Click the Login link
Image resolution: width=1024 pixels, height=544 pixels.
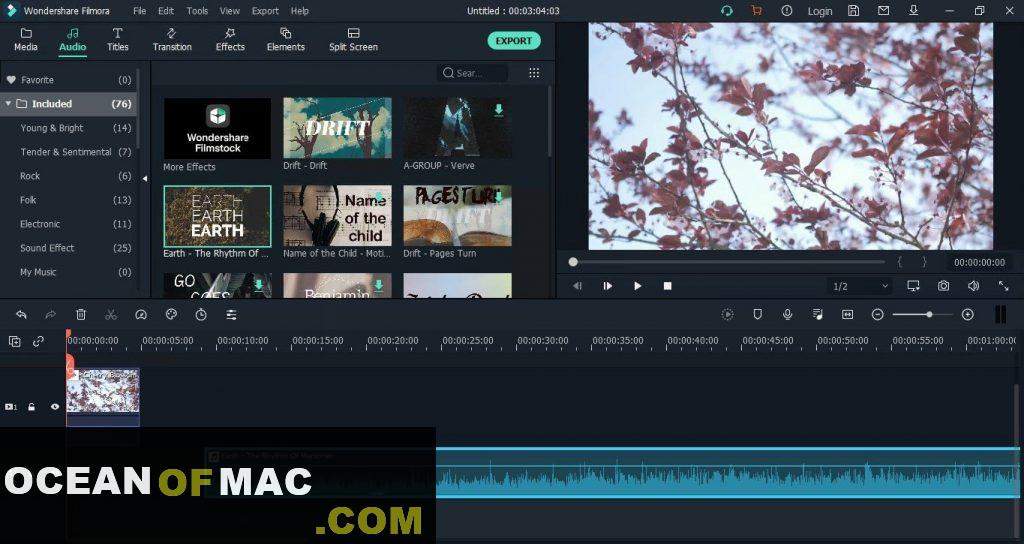click(820, 11)
